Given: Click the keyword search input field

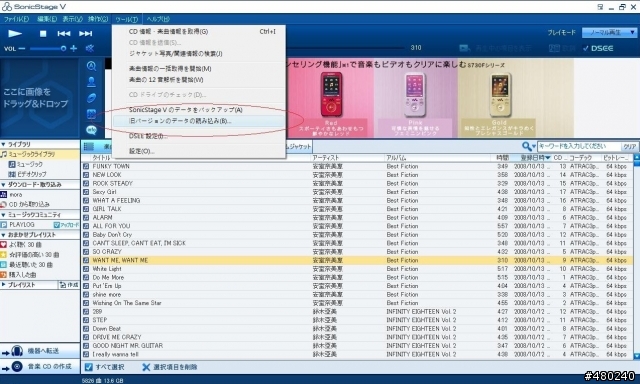Looking at the screenshot, I should click(x=578, y=146).
